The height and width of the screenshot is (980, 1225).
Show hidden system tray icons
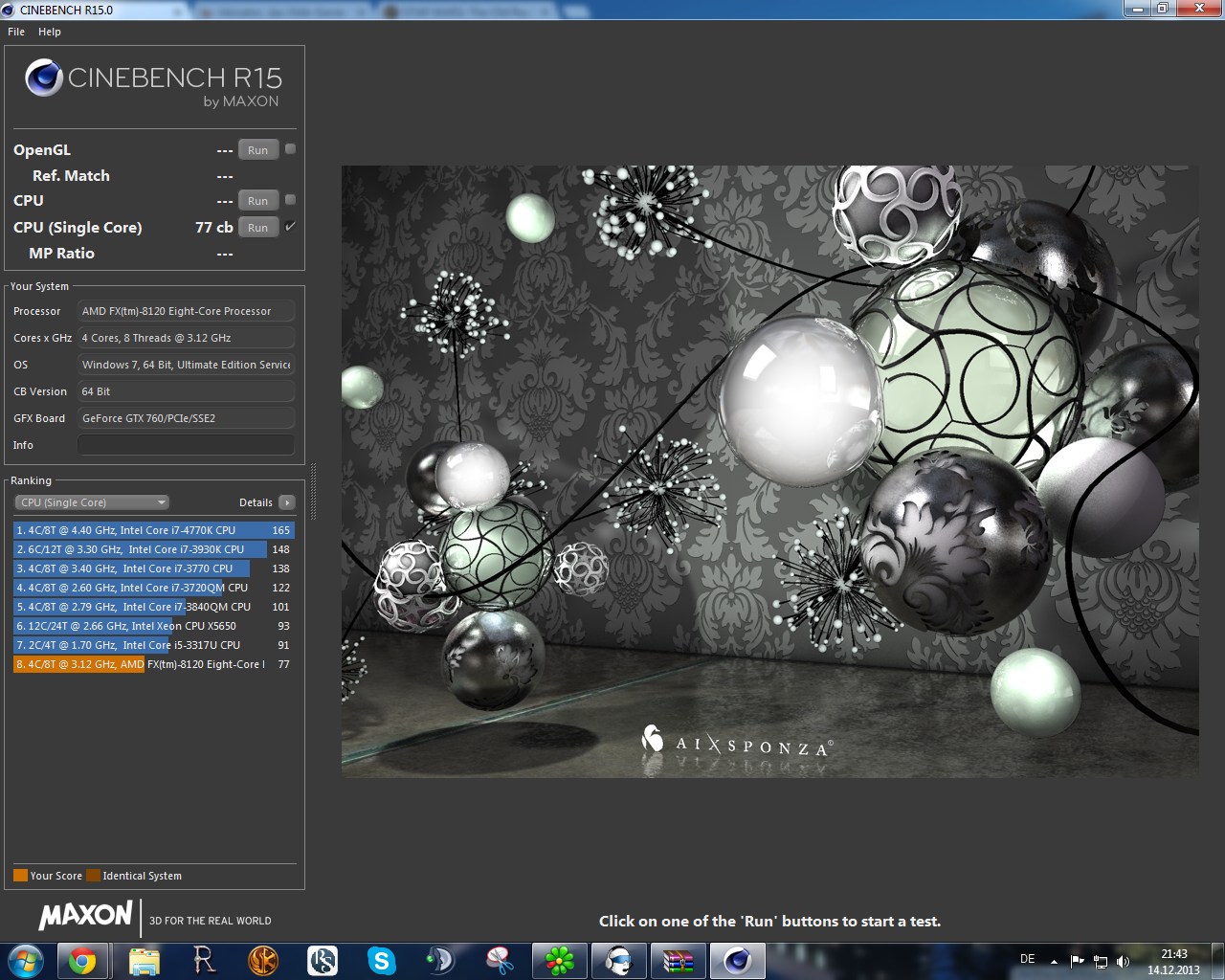(1054, 961)
